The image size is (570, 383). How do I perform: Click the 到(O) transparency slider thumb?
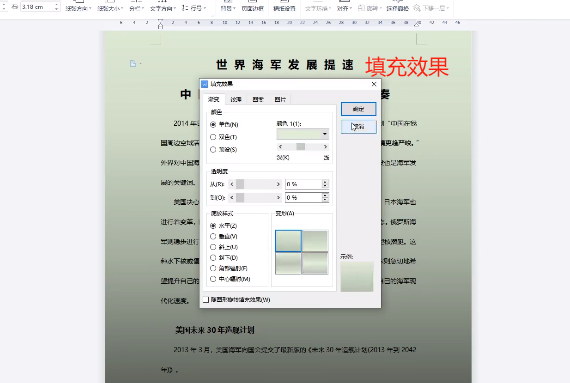click(x=240, y=197)
